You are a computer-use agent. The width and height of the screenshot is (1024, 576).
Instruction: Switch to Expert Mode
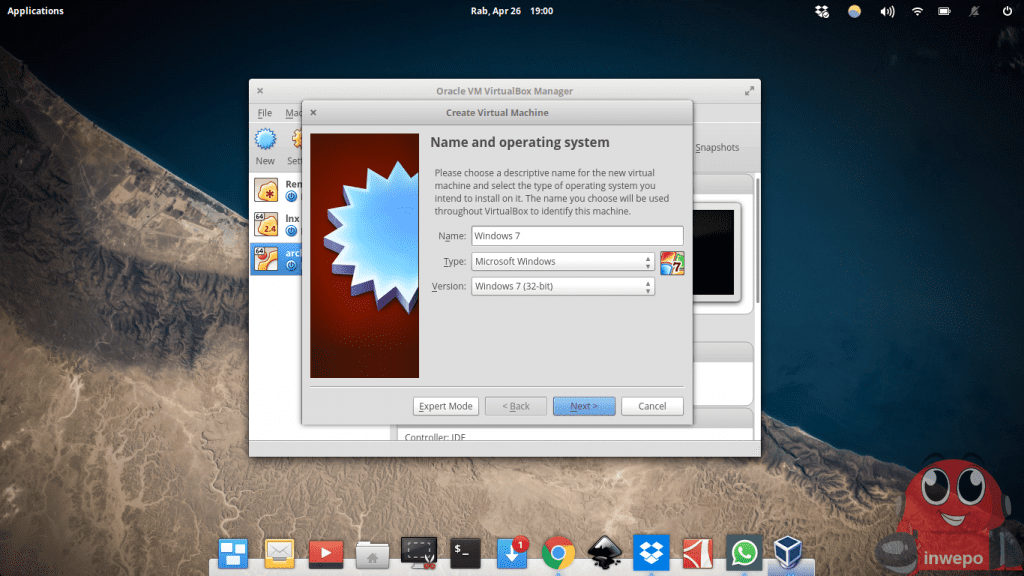pyautogui.click(x=445, y=406)
